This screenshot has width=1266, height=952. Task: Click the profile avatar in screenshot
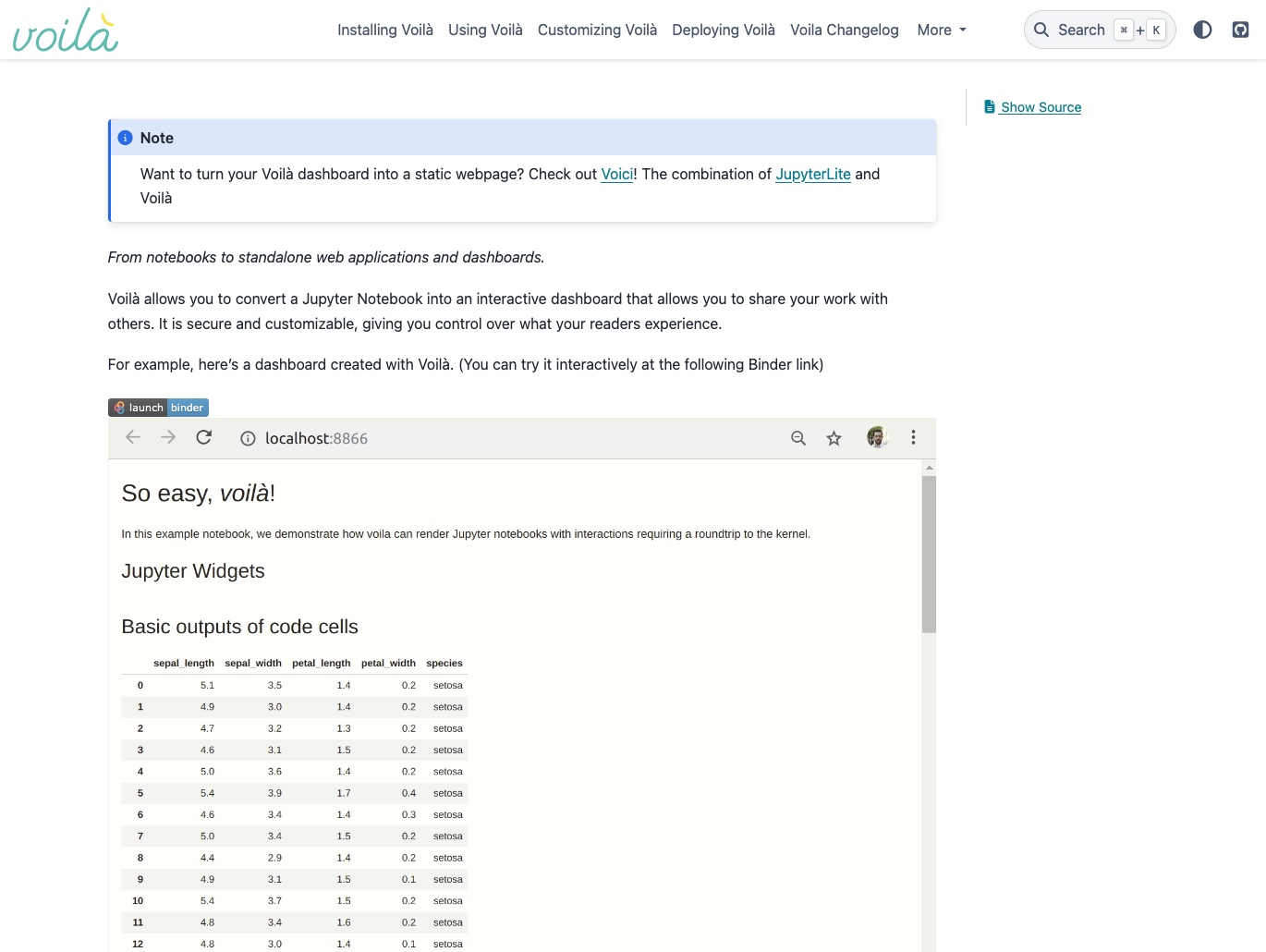(876, 438)
